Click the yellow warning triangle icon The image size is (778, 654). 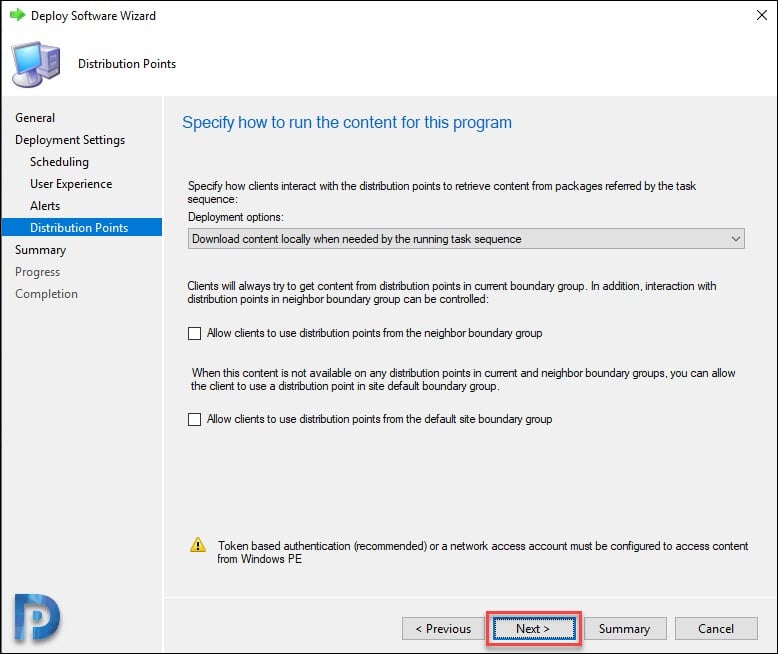click(x=198, y=545)
